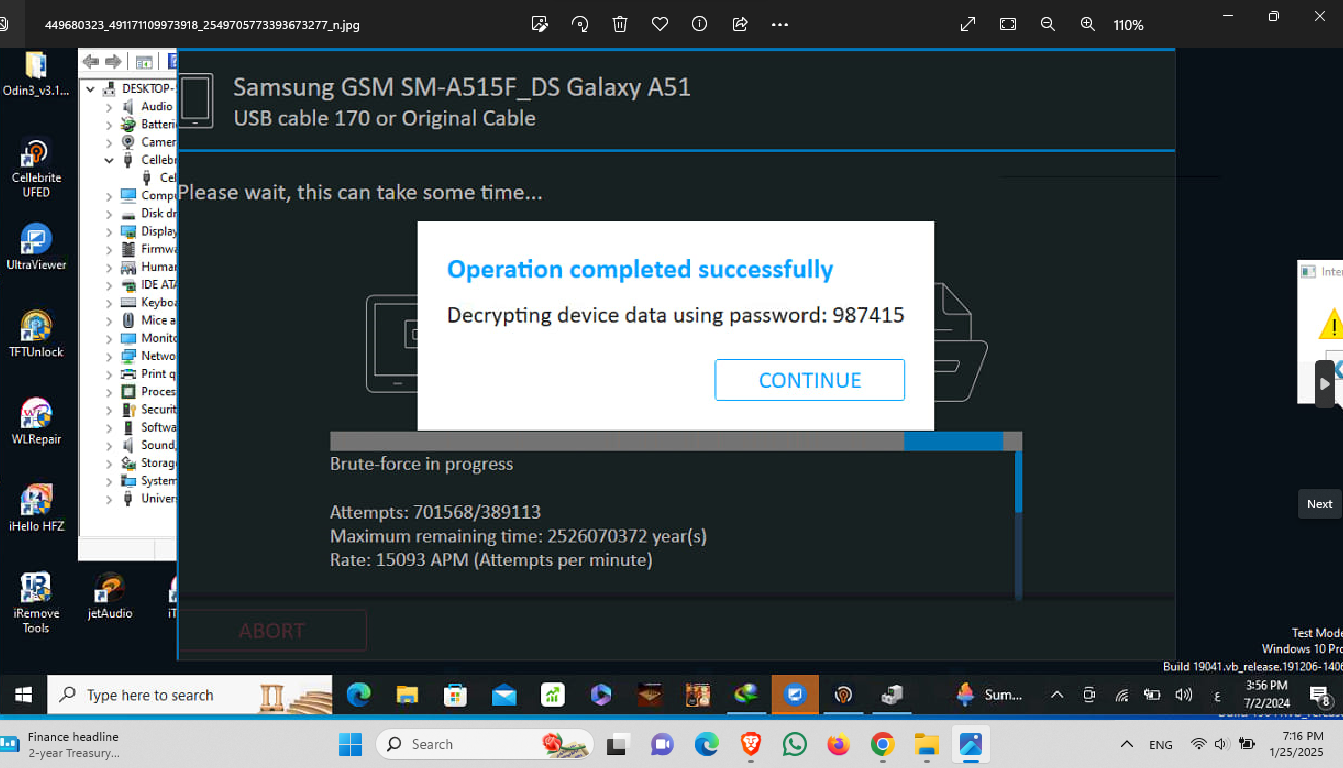
Task: Open Mail on the Windows 10 taskbar
Action: pyautogui.click(x=504, y=694)
